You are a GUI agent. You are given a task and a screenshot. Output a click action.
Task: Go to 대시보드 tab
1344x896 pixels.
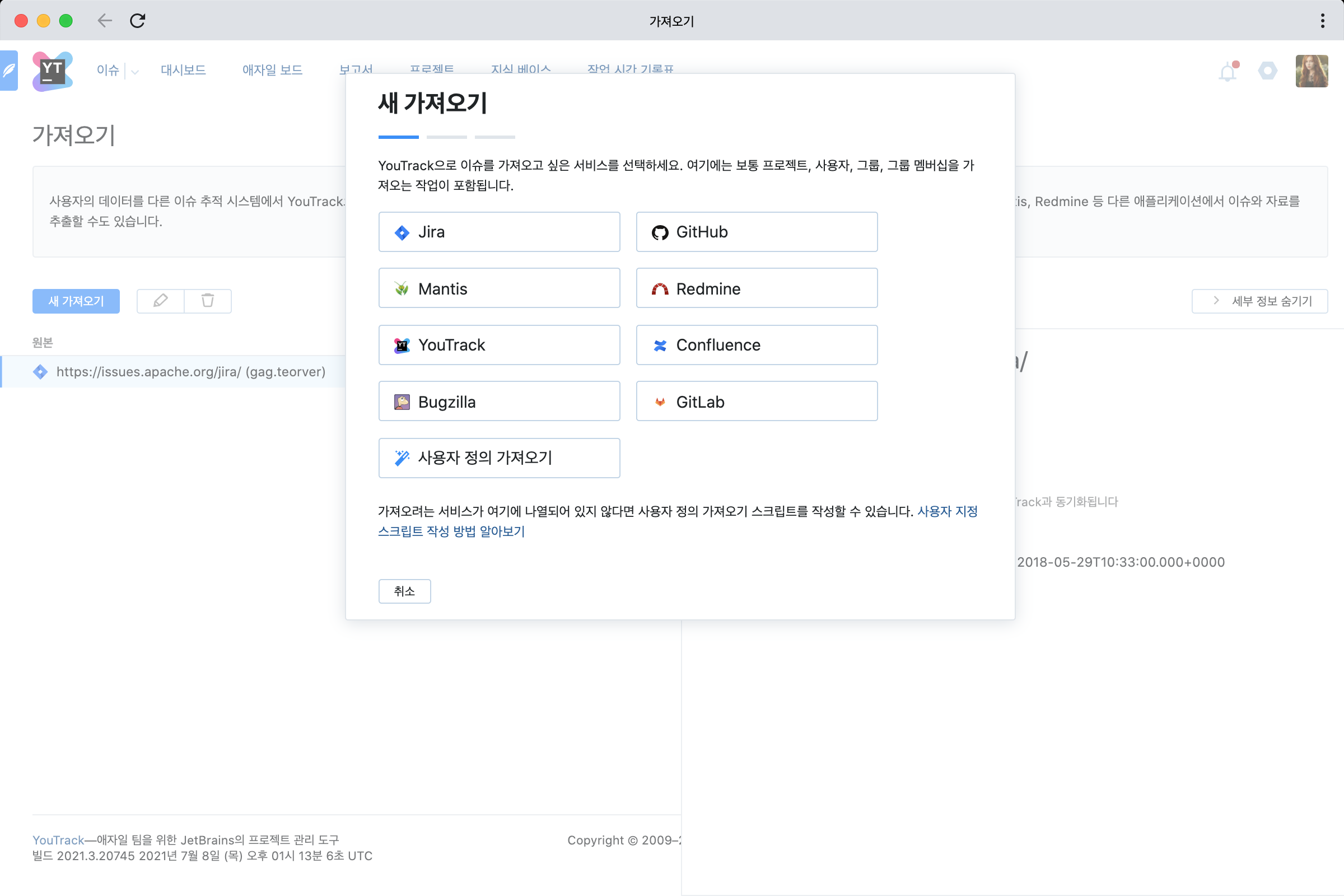(x=183, y=71)
